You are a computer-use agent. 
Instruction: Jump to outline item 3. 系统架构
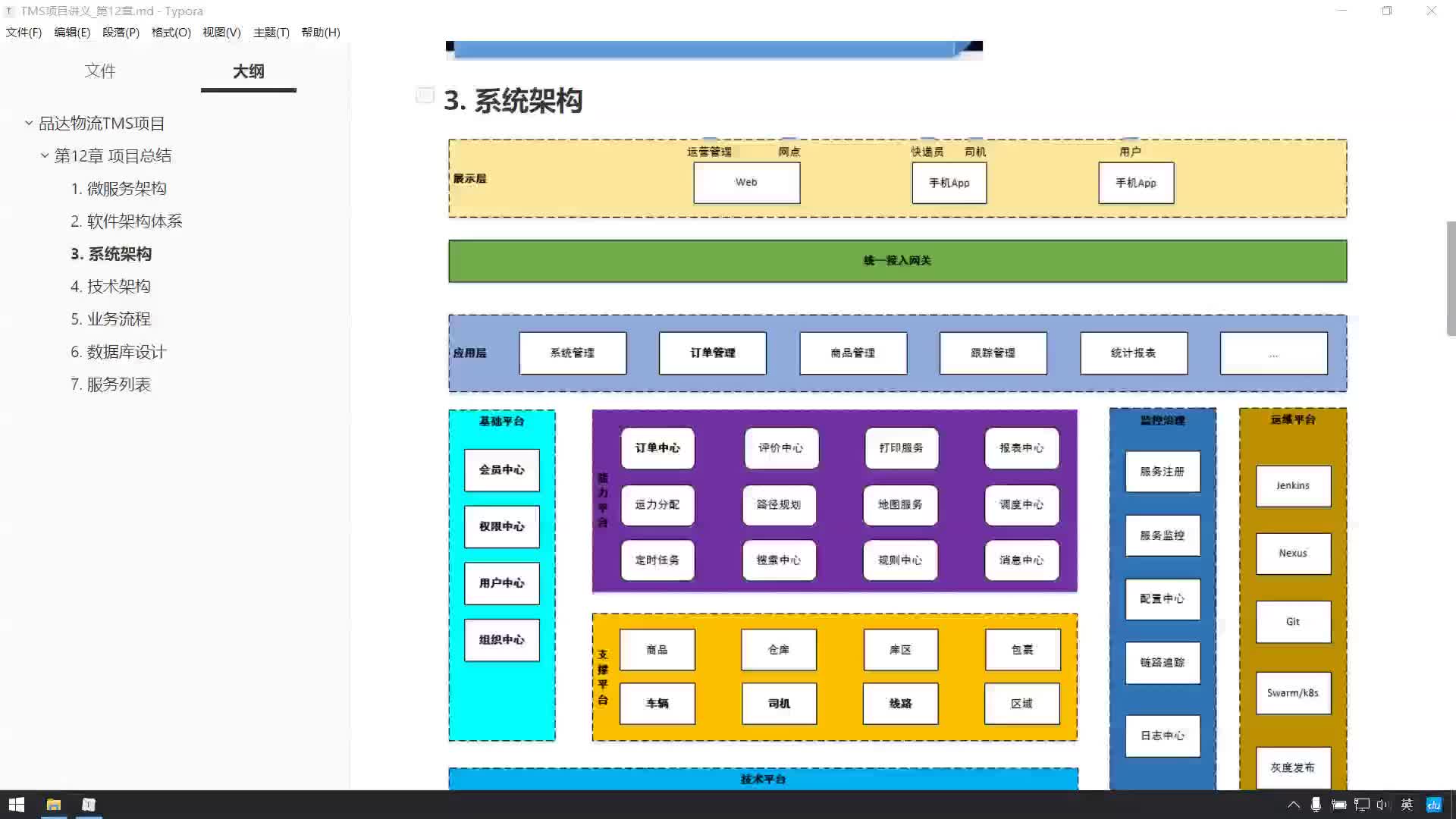tap(111, 253)
